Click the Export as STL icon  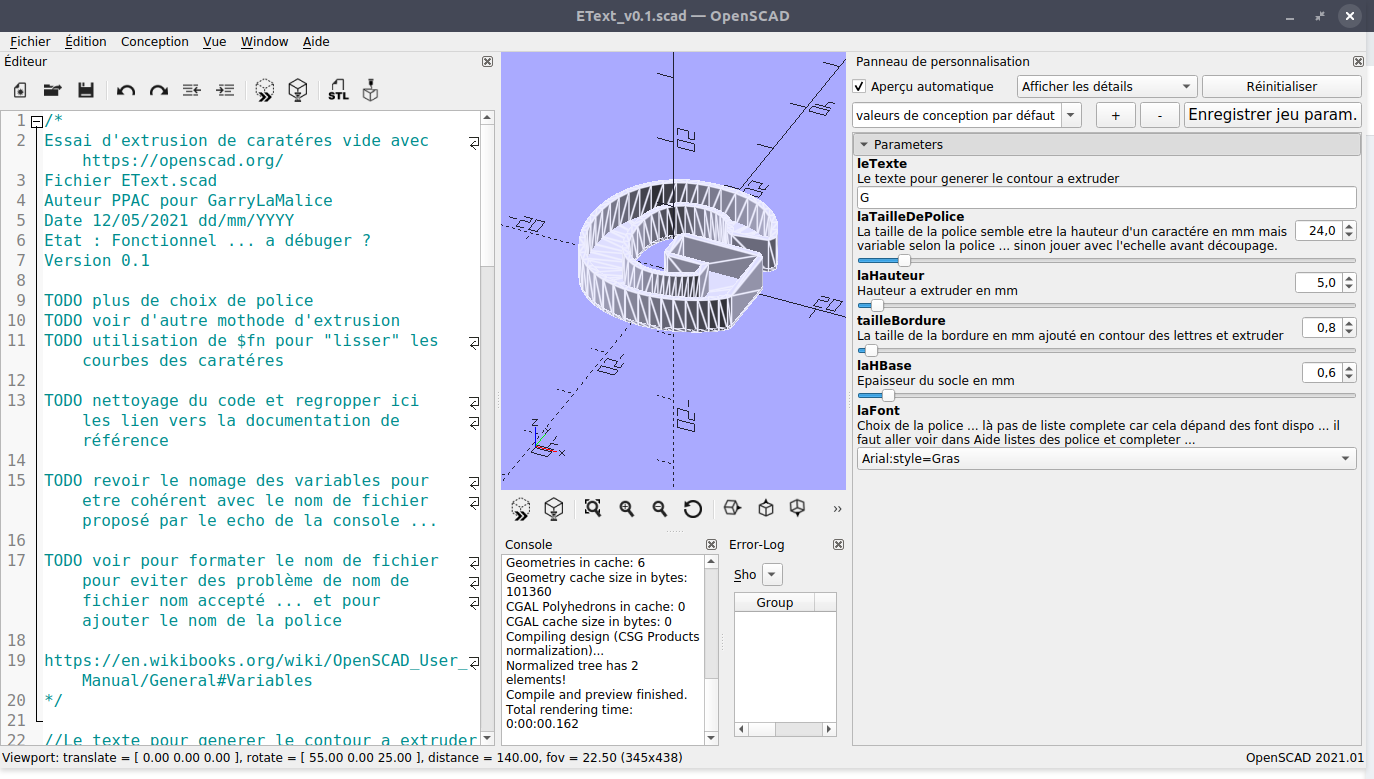(x=338, y=91)
